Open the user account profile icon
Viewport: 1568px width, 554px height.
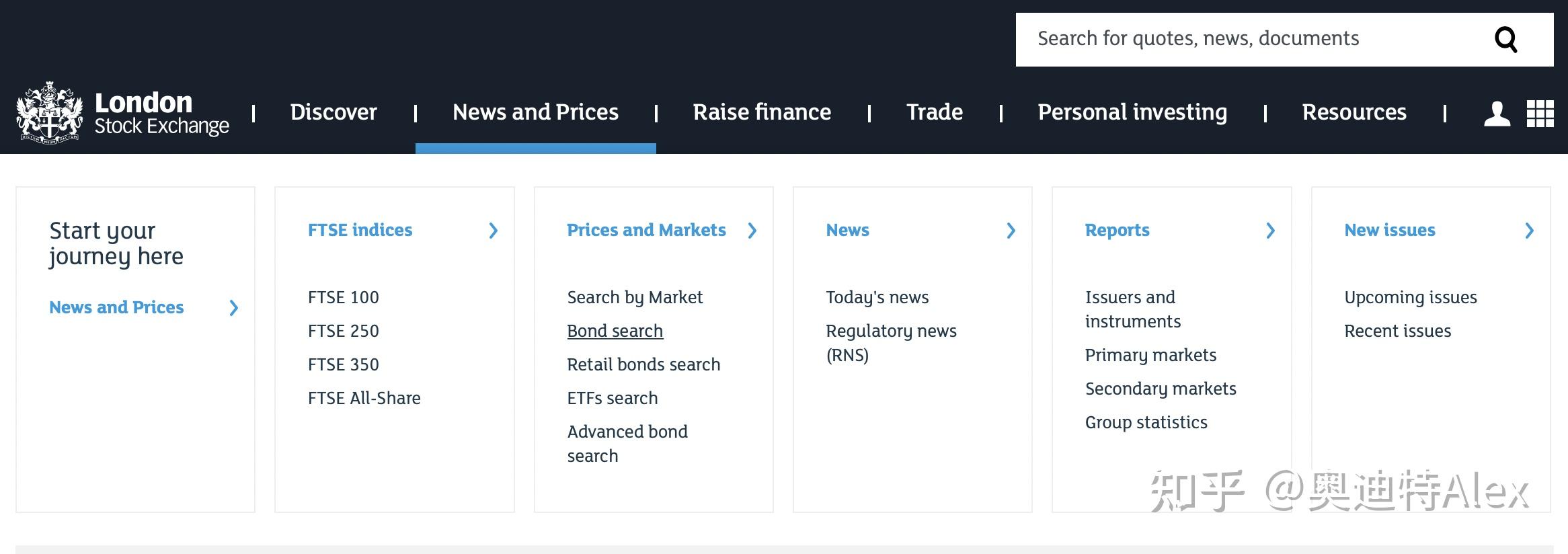click(x=1497, y=114)
